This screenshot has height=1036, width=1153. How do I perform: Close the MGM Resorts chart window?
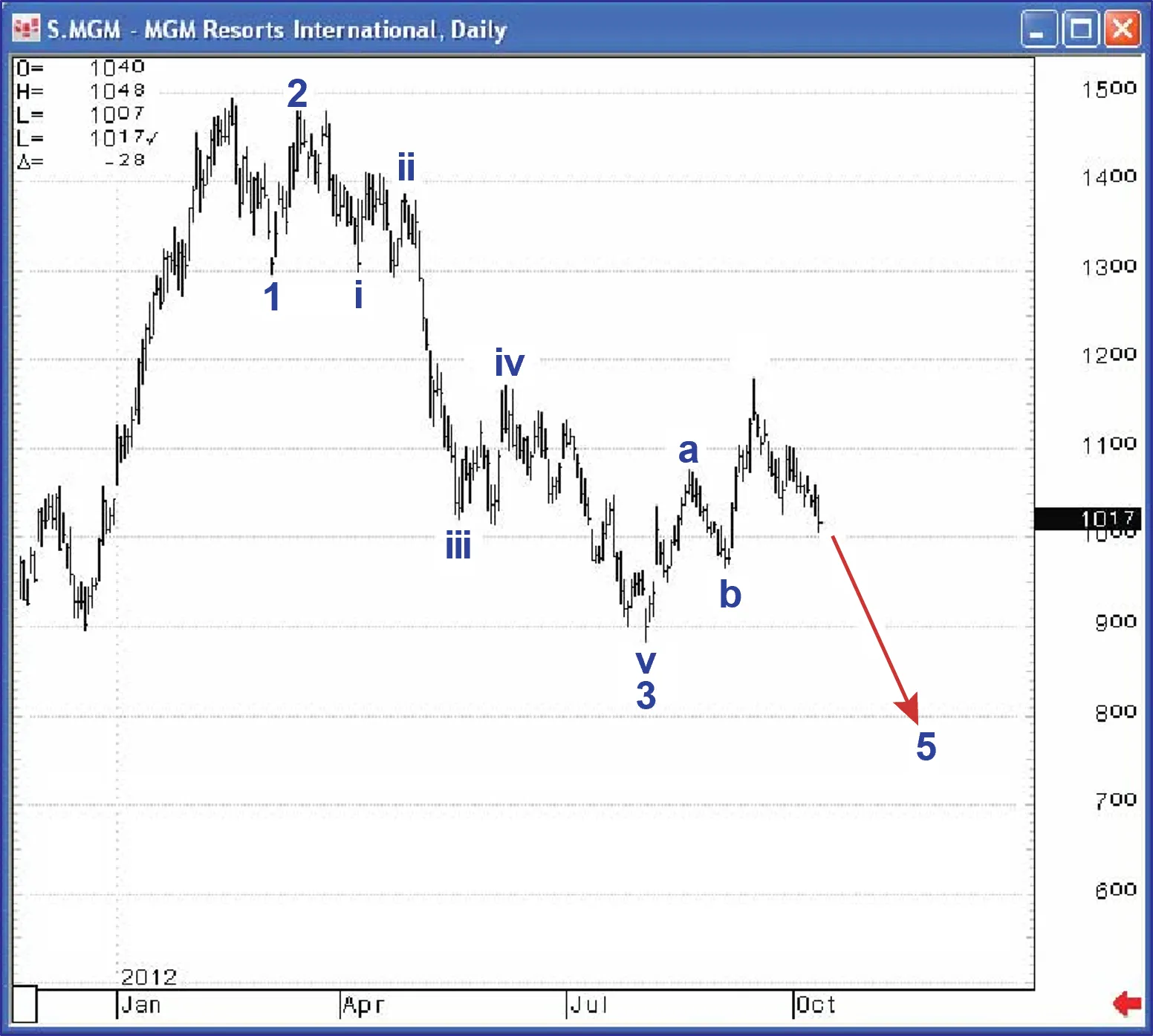(1123, 30)
